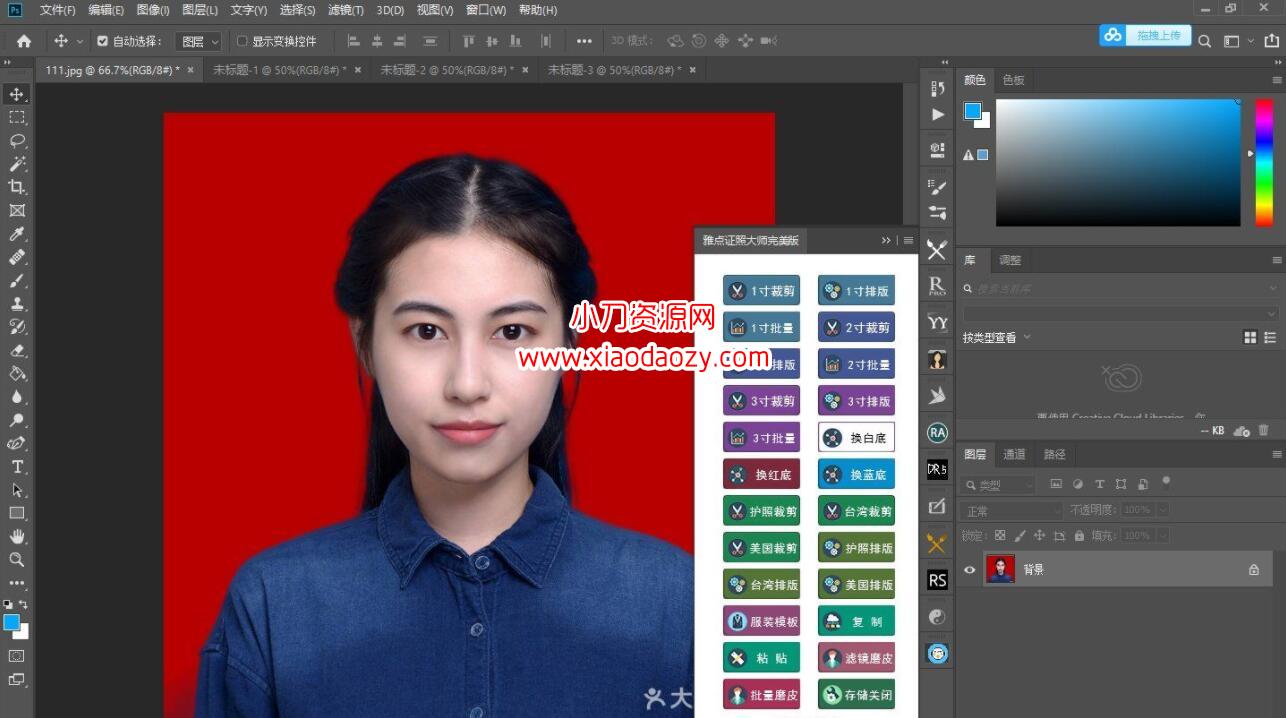Image resolution: width=1286 pixels, height=718 pixels.
Task: Open the 滤镜(T) menu
Action: 346,10
